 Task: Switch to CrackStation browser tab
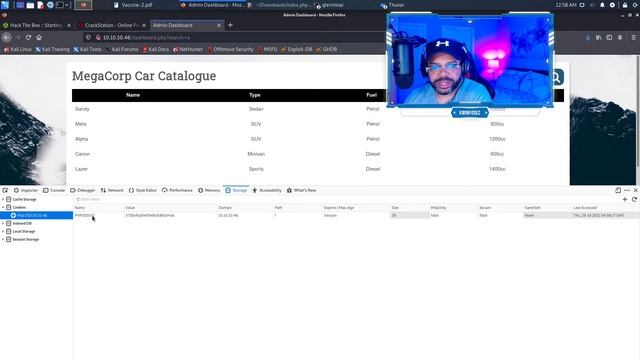coord(111,25)
